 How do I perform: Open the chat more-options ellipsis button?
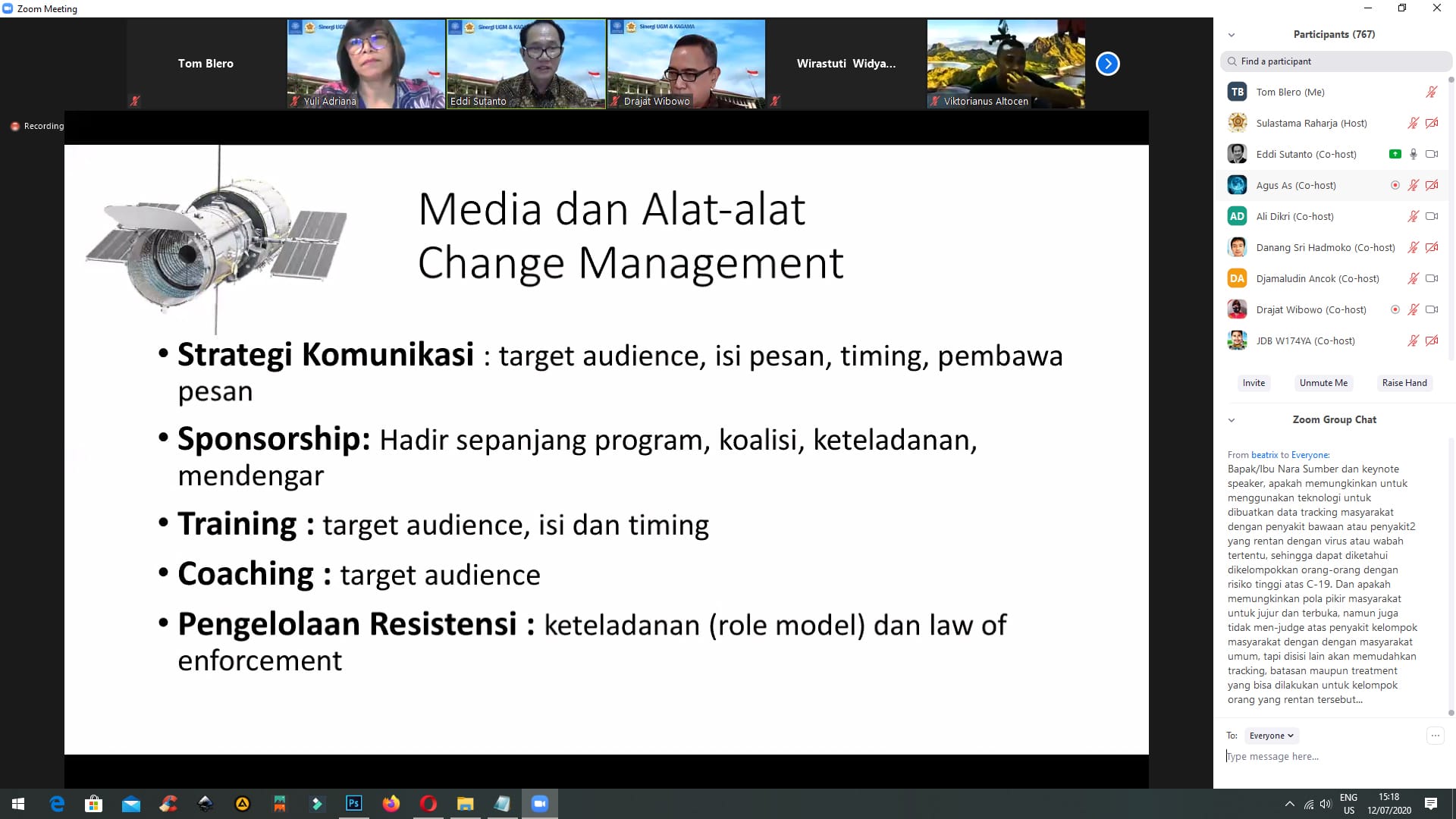[1435, 735]
